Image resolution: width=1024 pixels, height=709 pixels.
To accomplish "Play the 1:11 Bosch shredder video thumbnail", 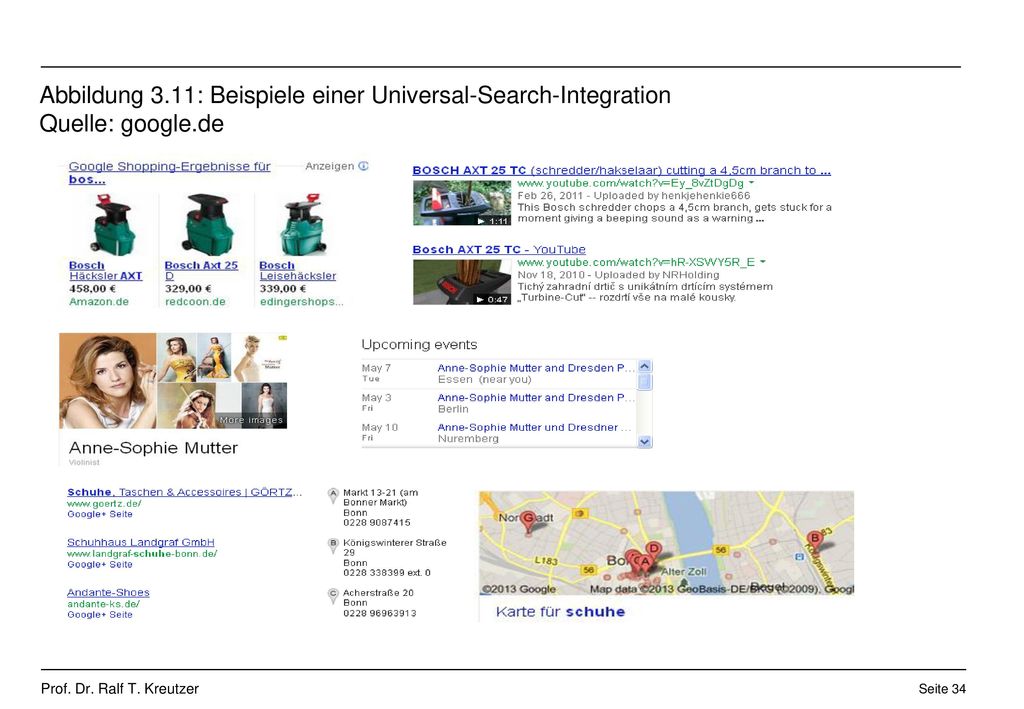I will pyautogui.click(x=462, y=203).
